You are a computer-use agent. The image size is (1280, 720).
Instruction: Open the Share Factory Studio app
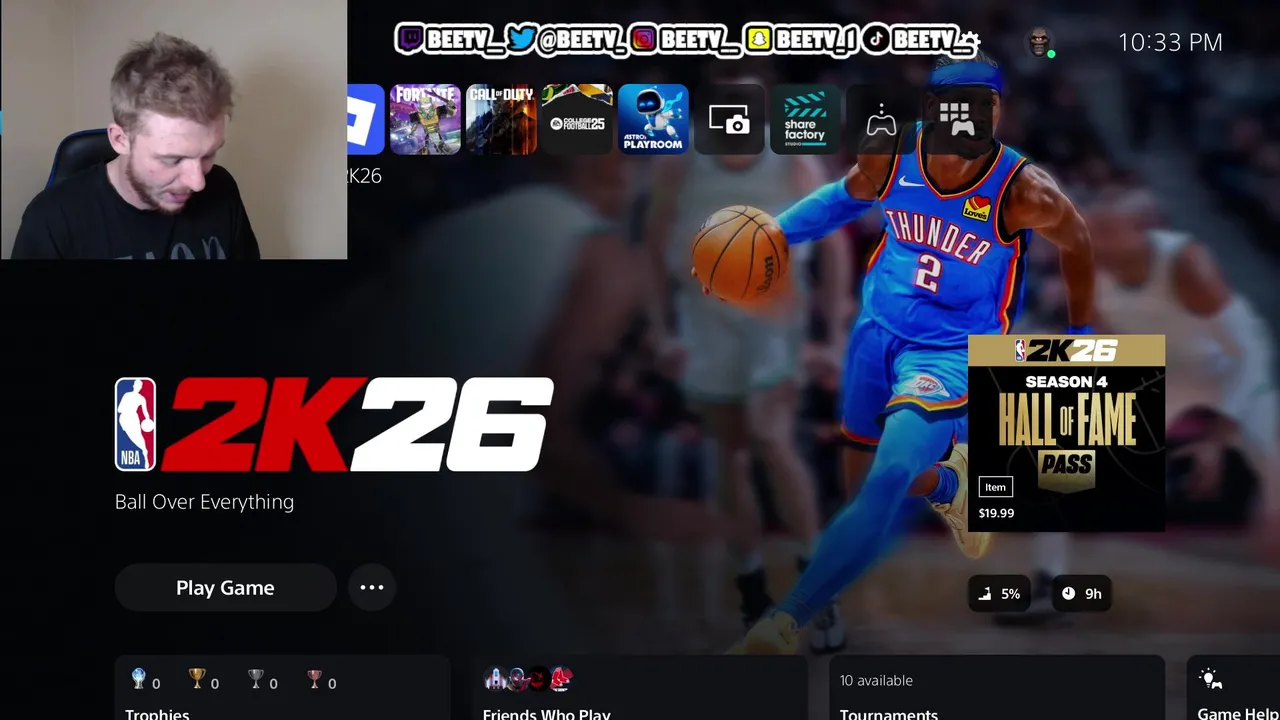(x=805, y=119)
